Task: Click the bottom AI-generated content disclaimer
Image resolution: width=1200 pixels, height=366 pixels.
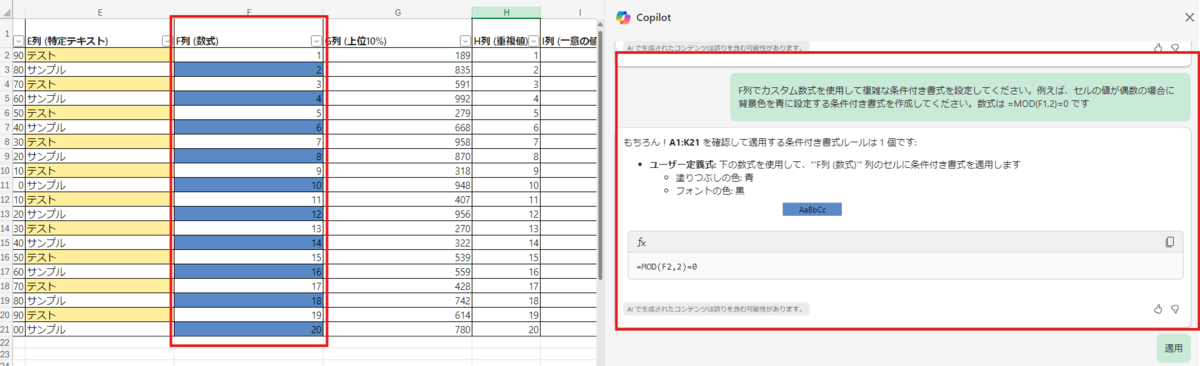Action: point(715,309)
